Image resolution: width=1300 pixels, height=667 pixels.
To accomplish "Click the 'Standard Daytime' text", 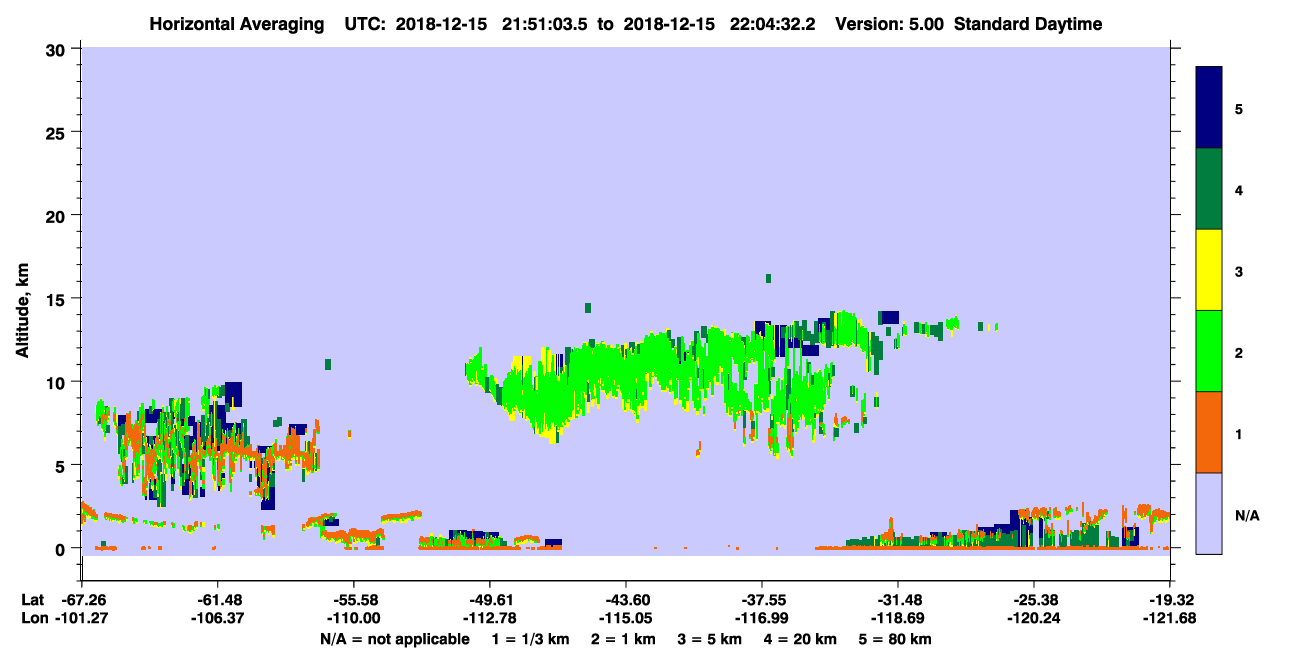I will point(1028,24).
